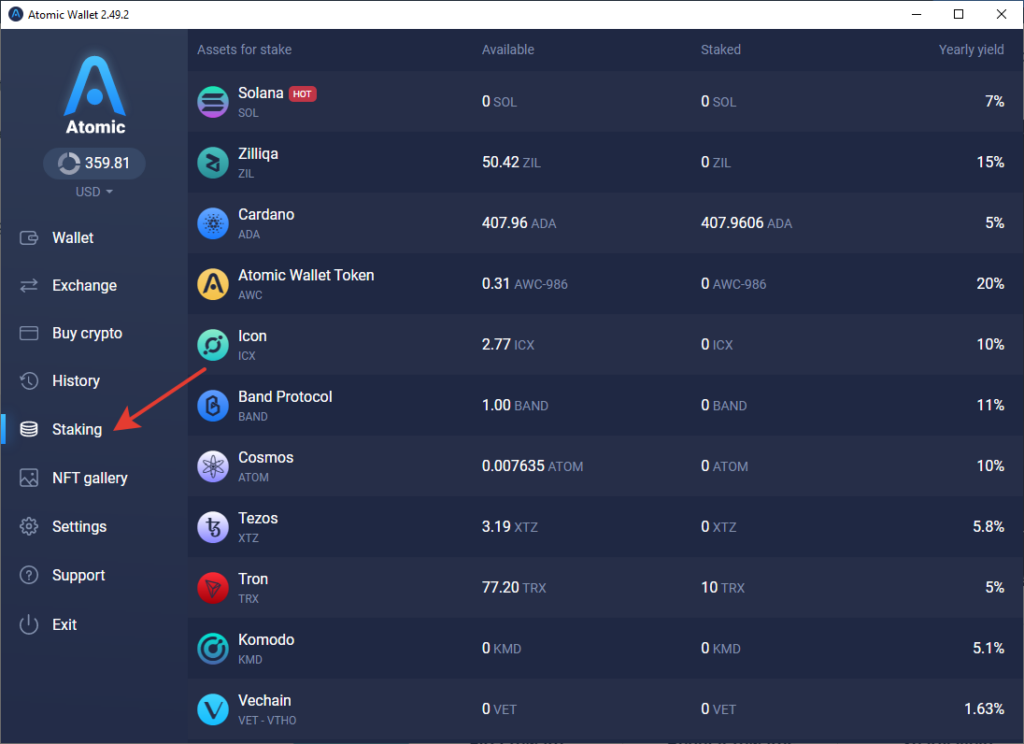The height and width of the screenshot is (744, 1024).
Task: Choose Exit in the sidebar
Action: [x=64, y=624]
